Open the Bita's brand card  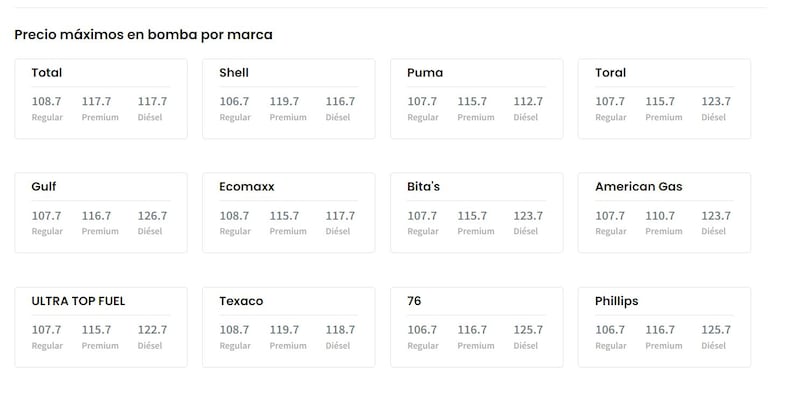[x=477, y=213]
